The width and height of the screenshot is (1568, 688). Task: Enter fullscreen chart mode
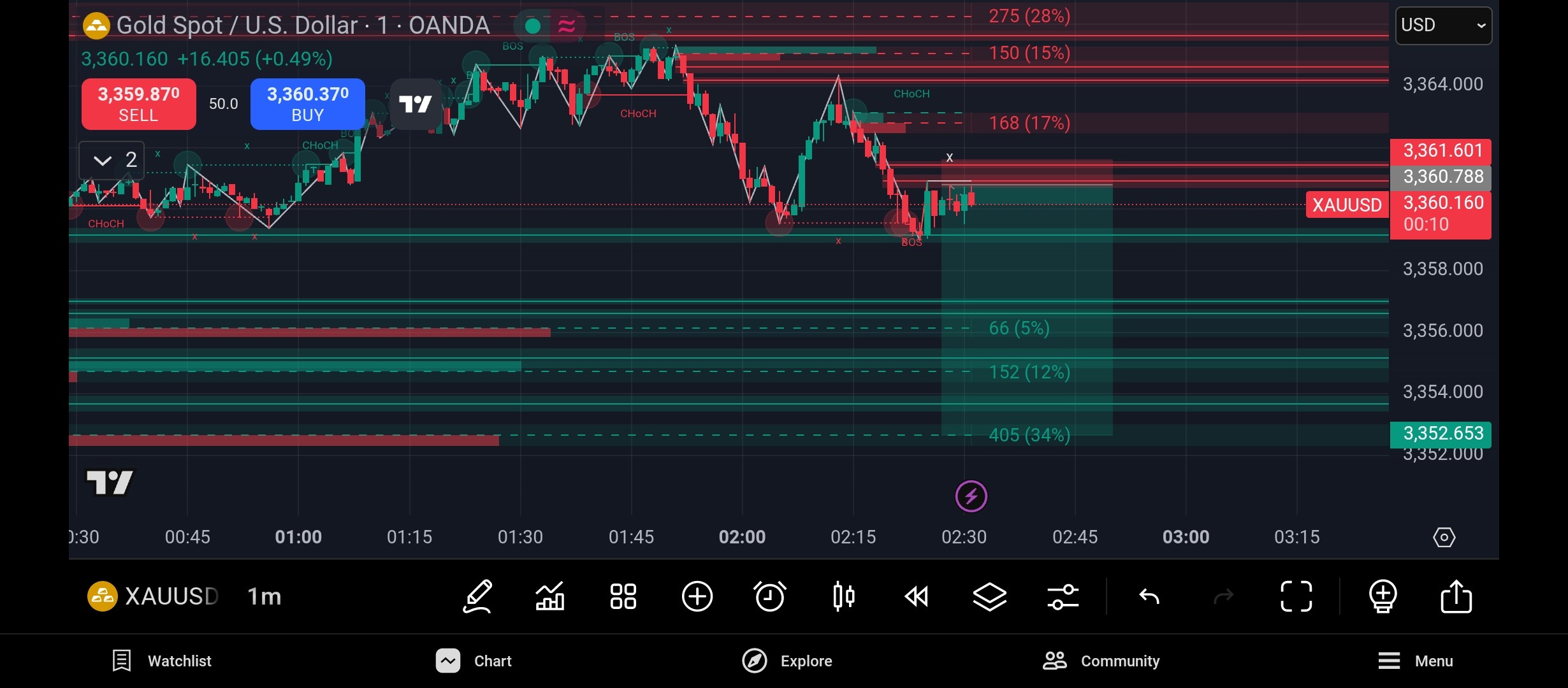coord(1296,597)
